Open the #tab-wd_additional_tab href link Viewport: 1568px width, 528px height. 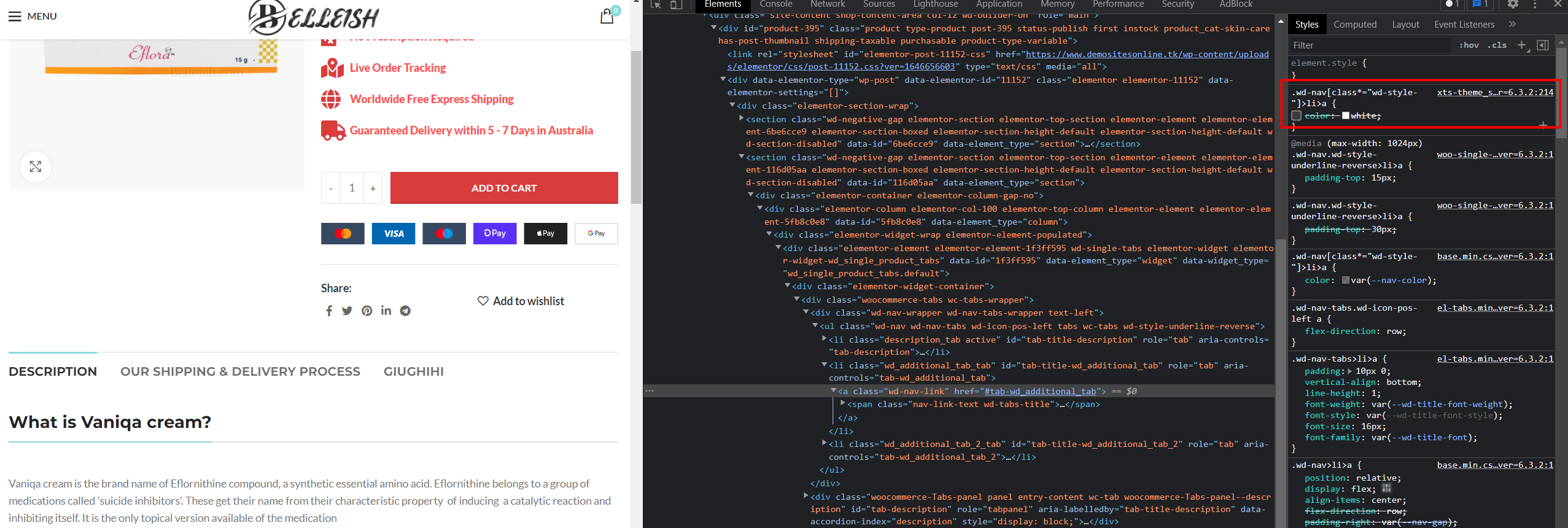(x=1041, y=391)
